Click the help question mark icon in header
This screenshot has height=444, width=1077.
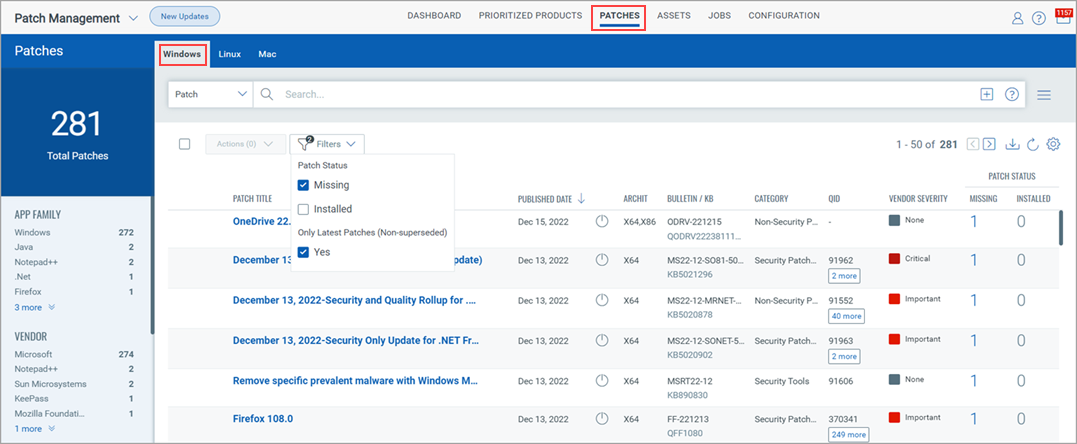click(x=1039, y=18)
